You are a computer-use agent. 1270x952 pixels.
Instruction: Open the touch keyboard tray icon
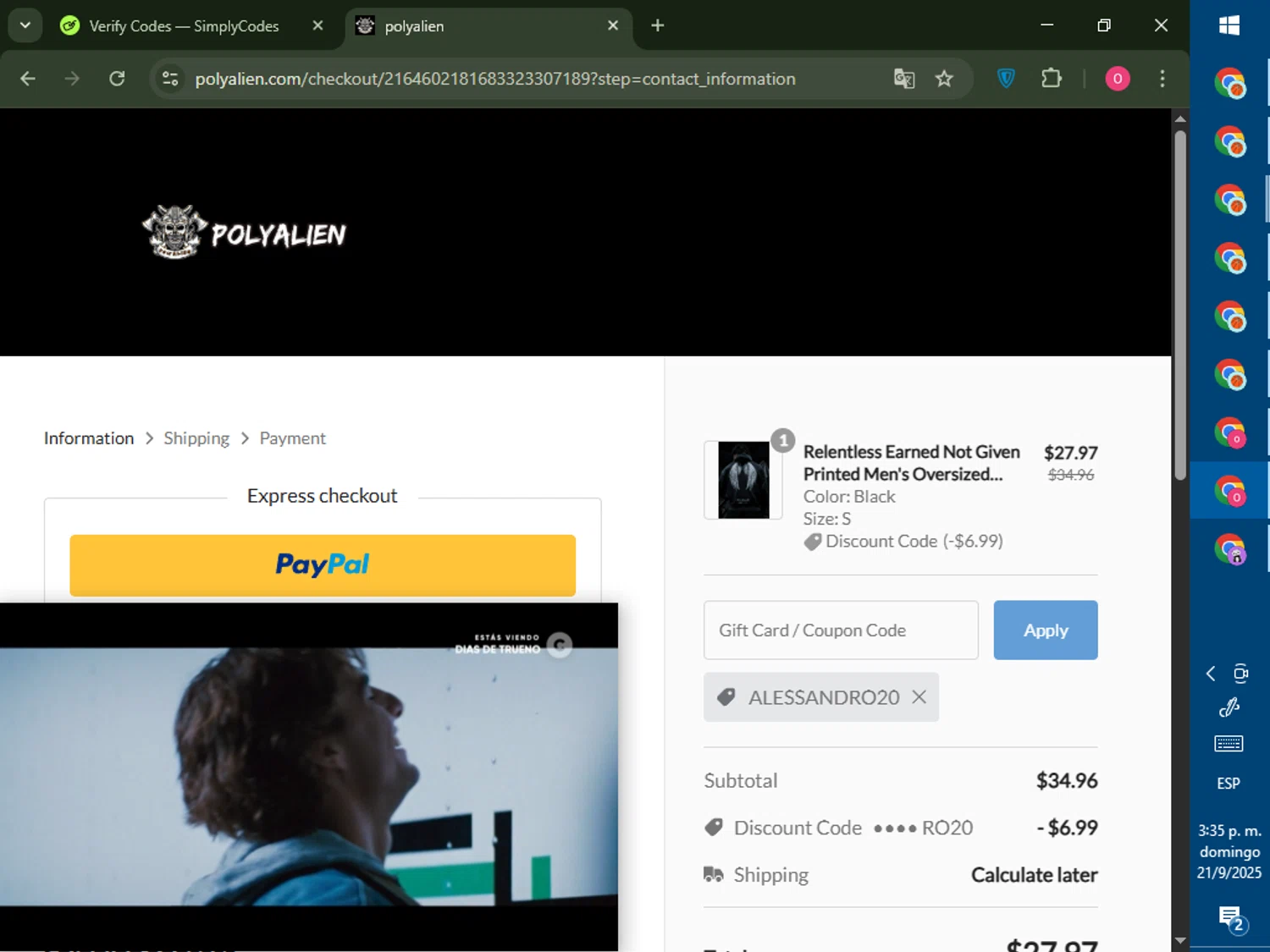1229,744
